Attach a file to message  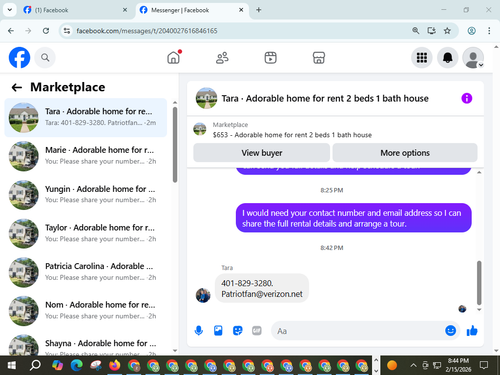(x=218, y=331)
